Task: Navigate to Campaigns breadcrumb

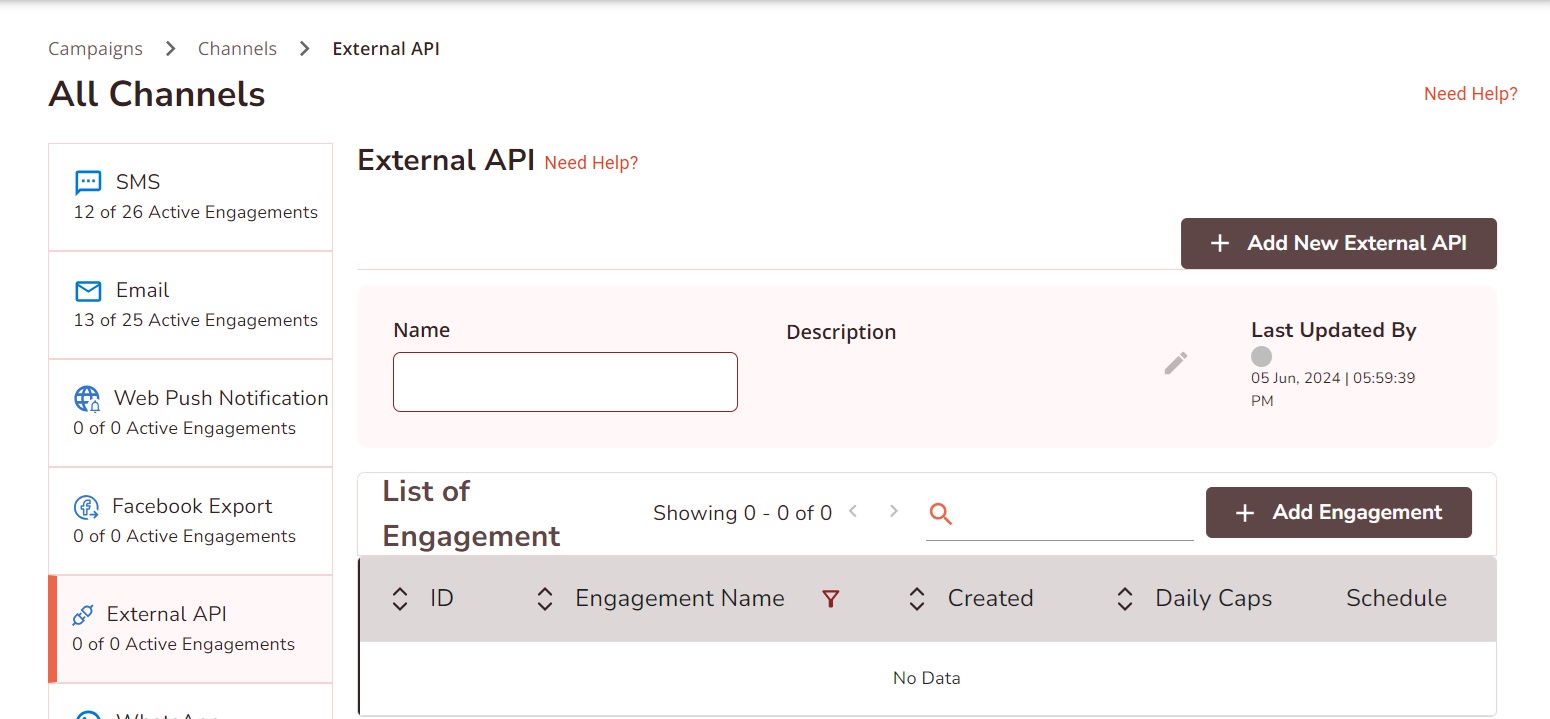Action: (95, 48)
